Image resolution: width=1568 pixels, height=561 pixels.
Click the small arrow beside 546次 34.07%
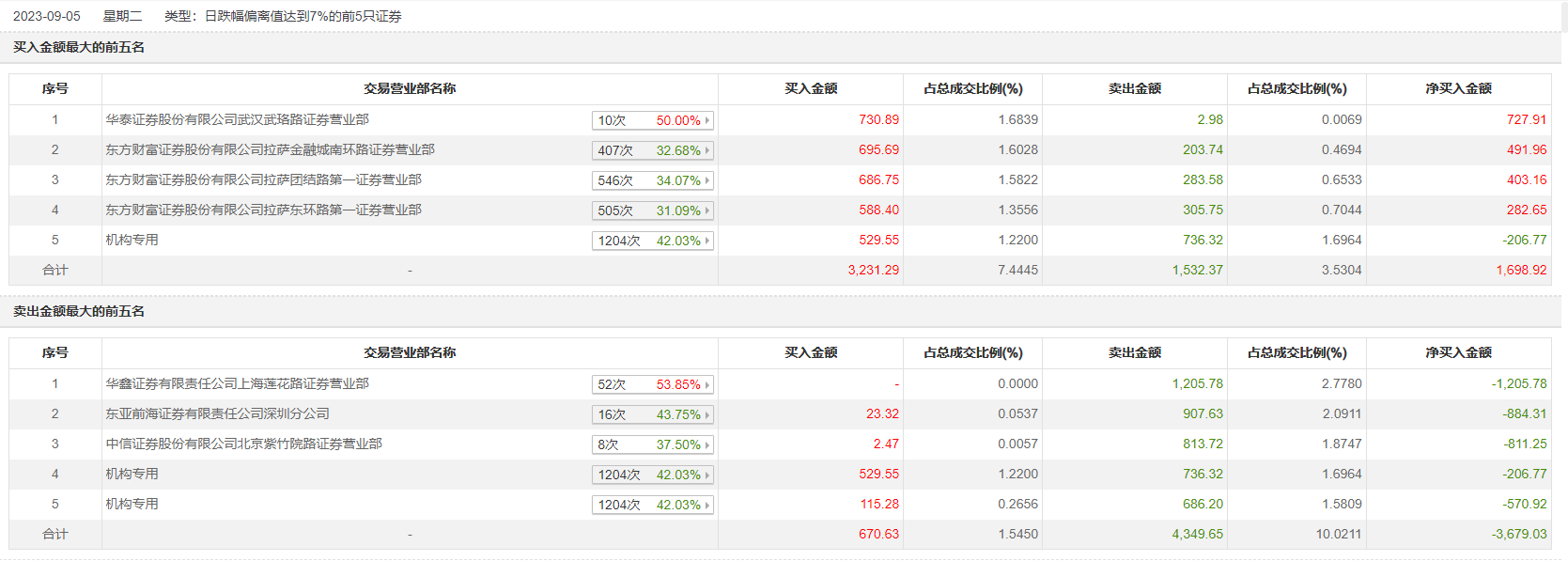[707, 180]
